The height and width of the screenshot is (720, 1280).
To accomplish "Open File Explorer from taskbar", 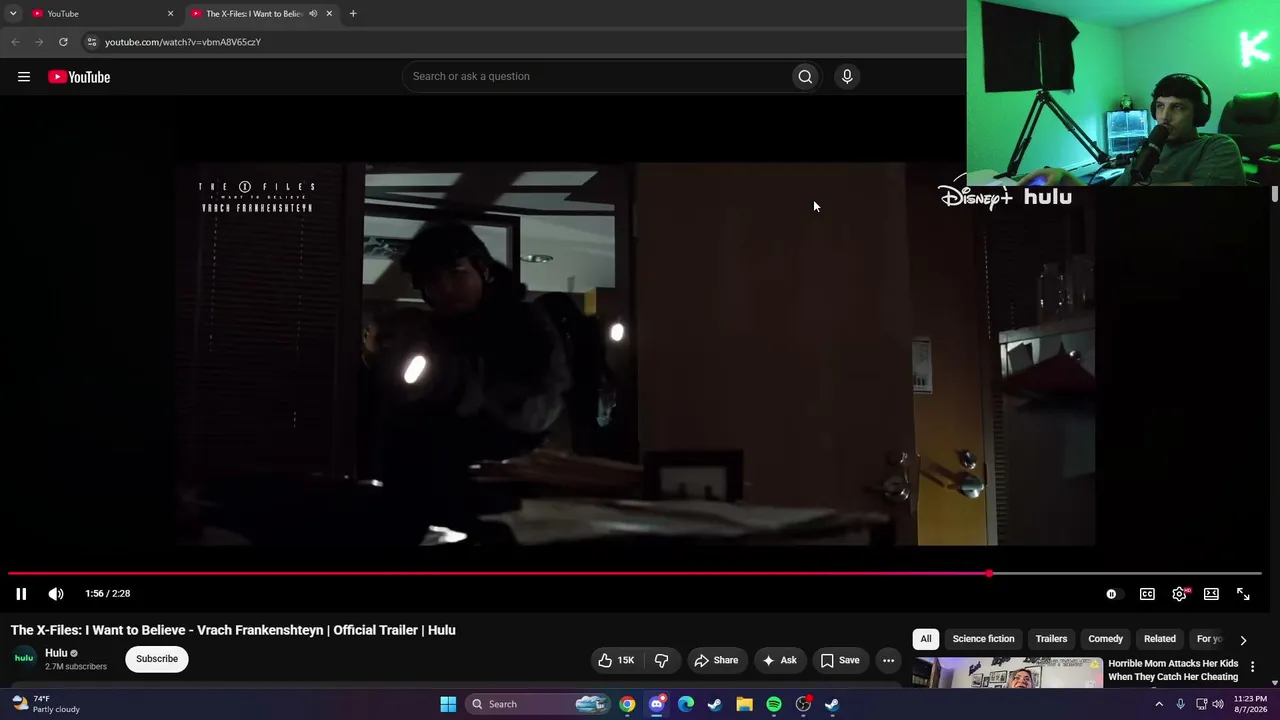I will click(744, 704).
